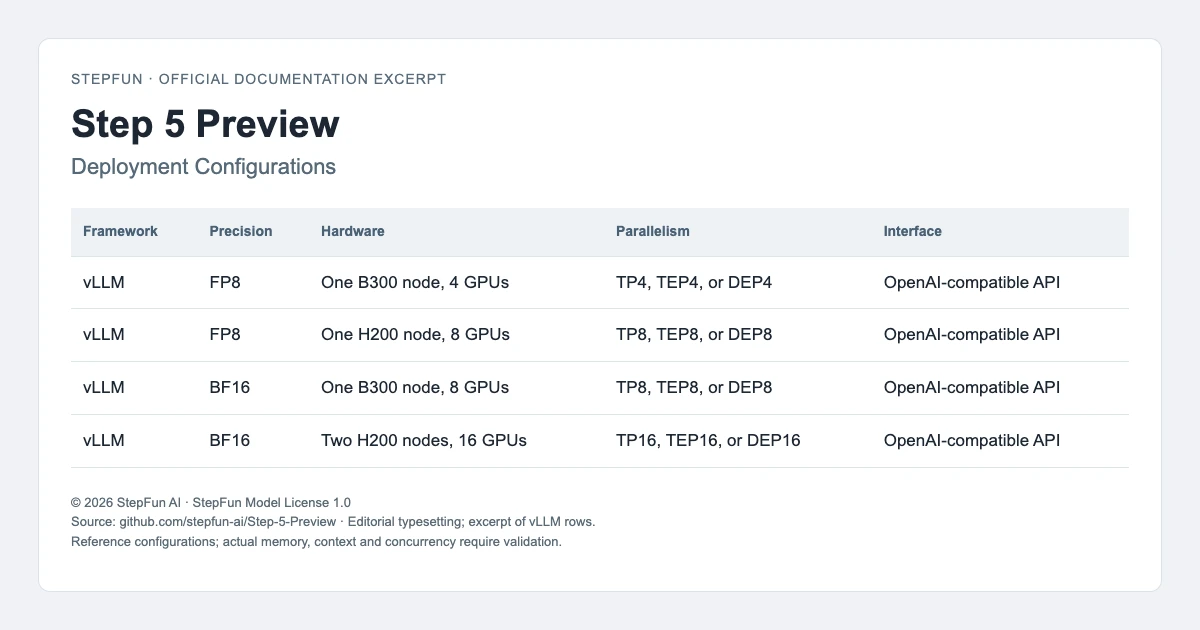1200x630 pixels.
Task: Select the "Hardware" column header
Action: coord(353,231)
